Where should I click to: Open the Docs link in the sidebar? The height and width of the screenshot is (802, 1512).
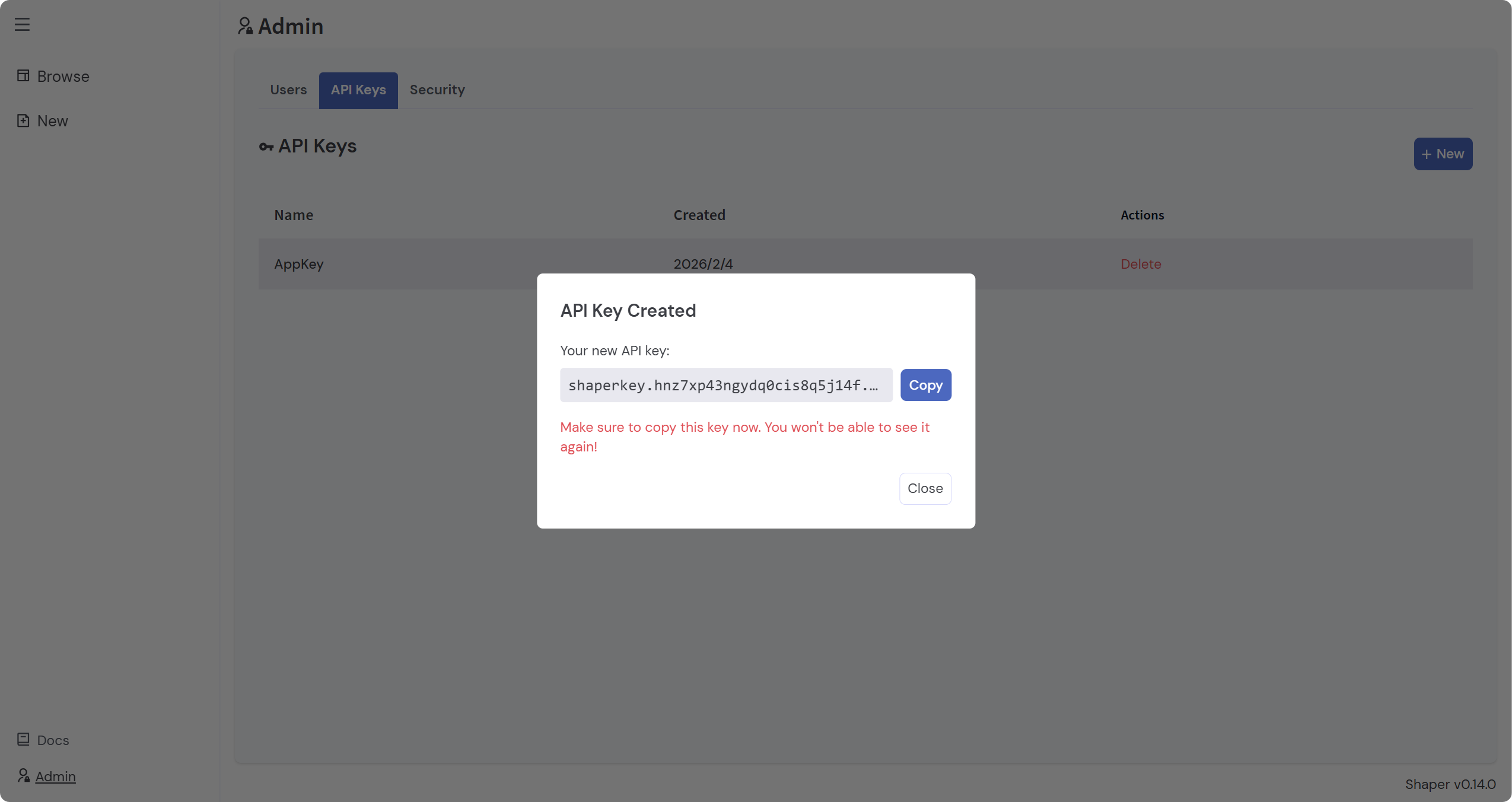[53, 740]
